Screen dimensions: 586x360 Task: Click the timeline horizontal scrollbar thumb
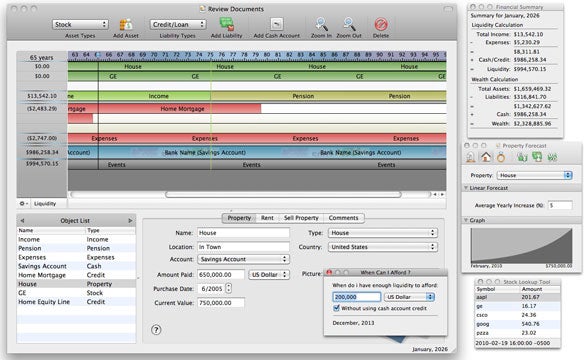coord(283,194)
